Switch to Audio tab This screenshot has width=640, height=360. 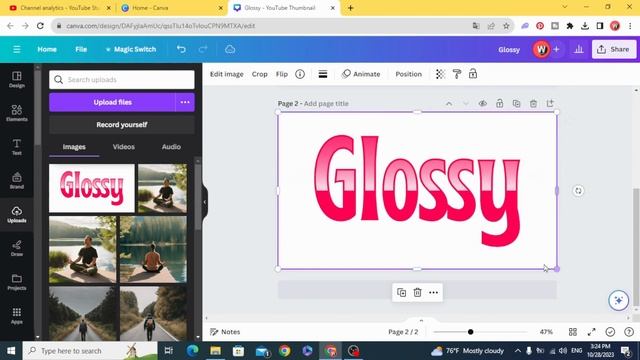(171, 147)
